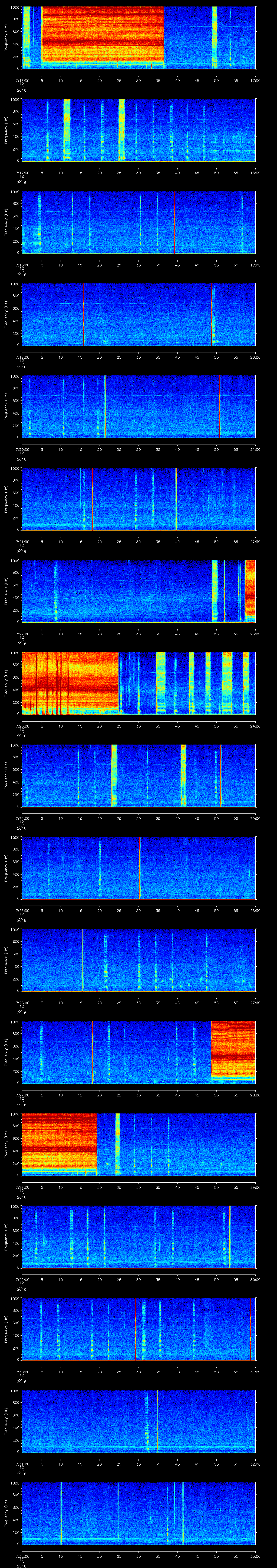The image size is (277, 1568).
Task: Open the spectrogram panel starting at 7:17:00
Action: pos(138,130)
